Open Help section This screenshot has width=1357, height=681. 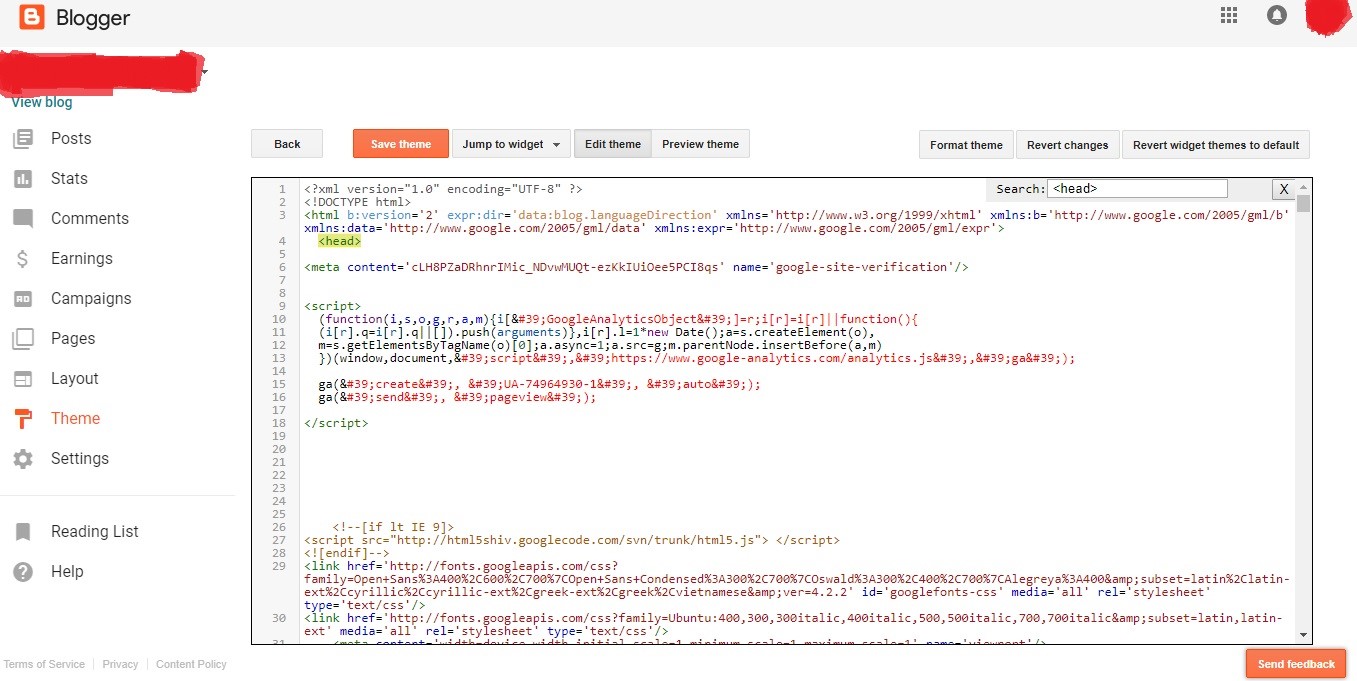tap(67, 572)
